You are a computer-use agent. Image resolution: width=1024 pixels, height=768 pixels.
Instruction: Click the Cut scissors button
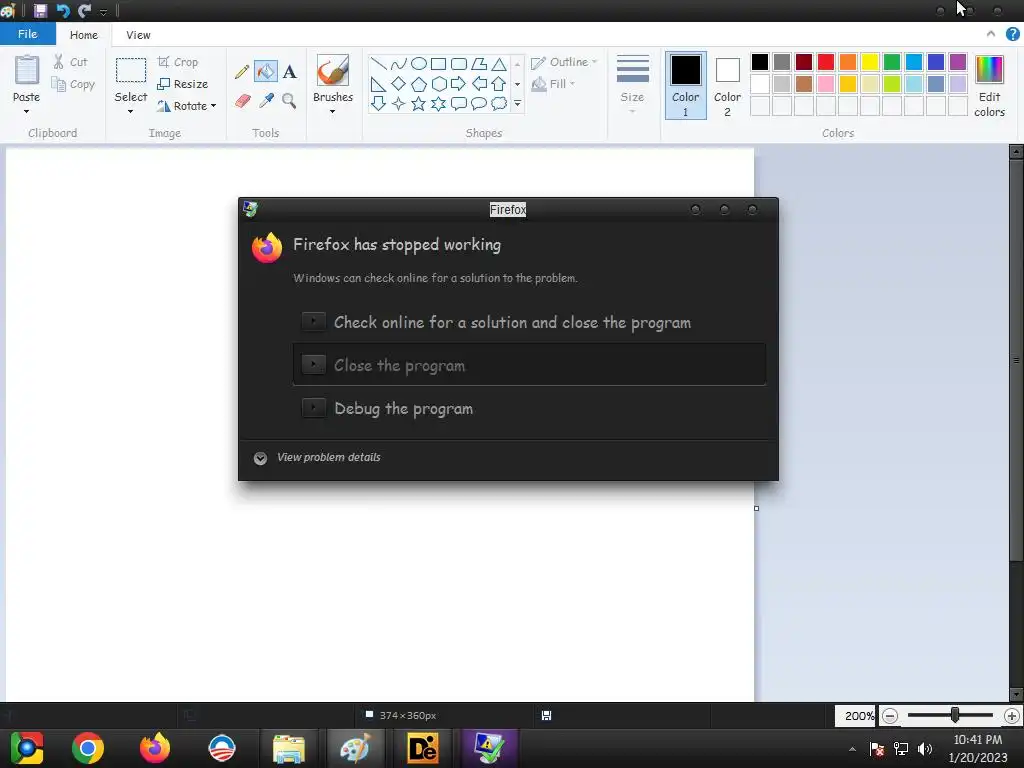[70, 62]
